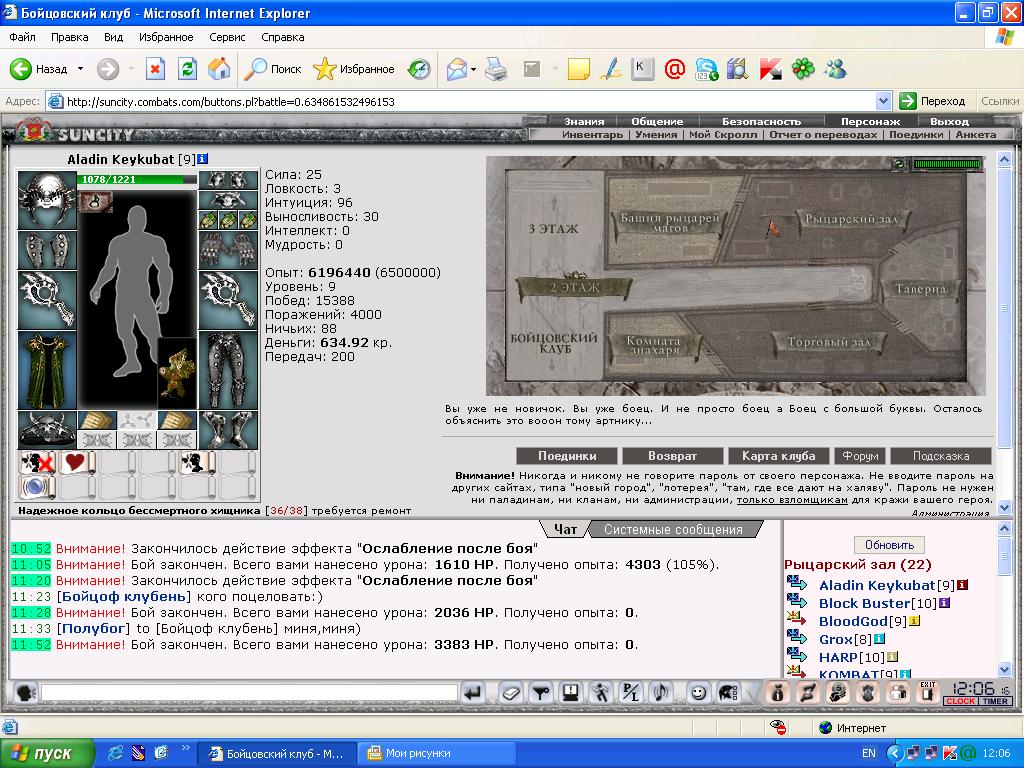Open the Назад button history dropdown arrow
The height and width of the screenshot is (768, 1024).
tap(80, 69)
